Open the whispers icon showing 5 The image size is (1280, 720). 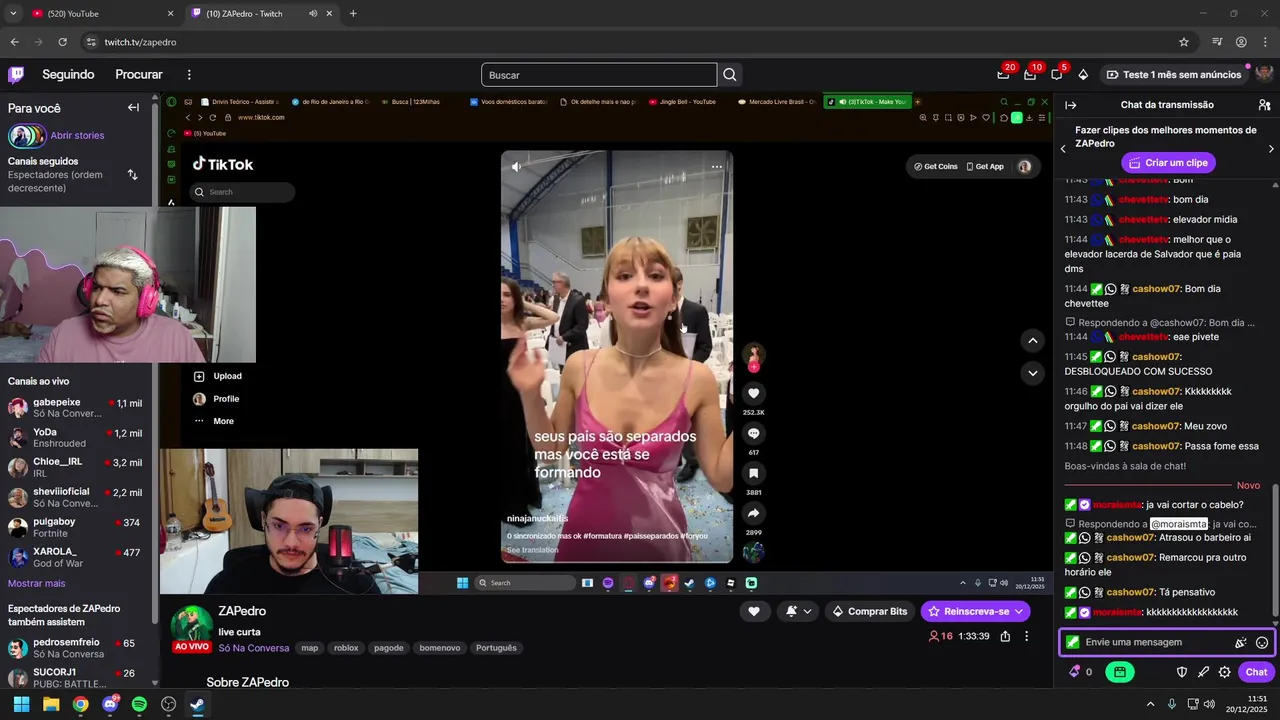[1057, 74]
